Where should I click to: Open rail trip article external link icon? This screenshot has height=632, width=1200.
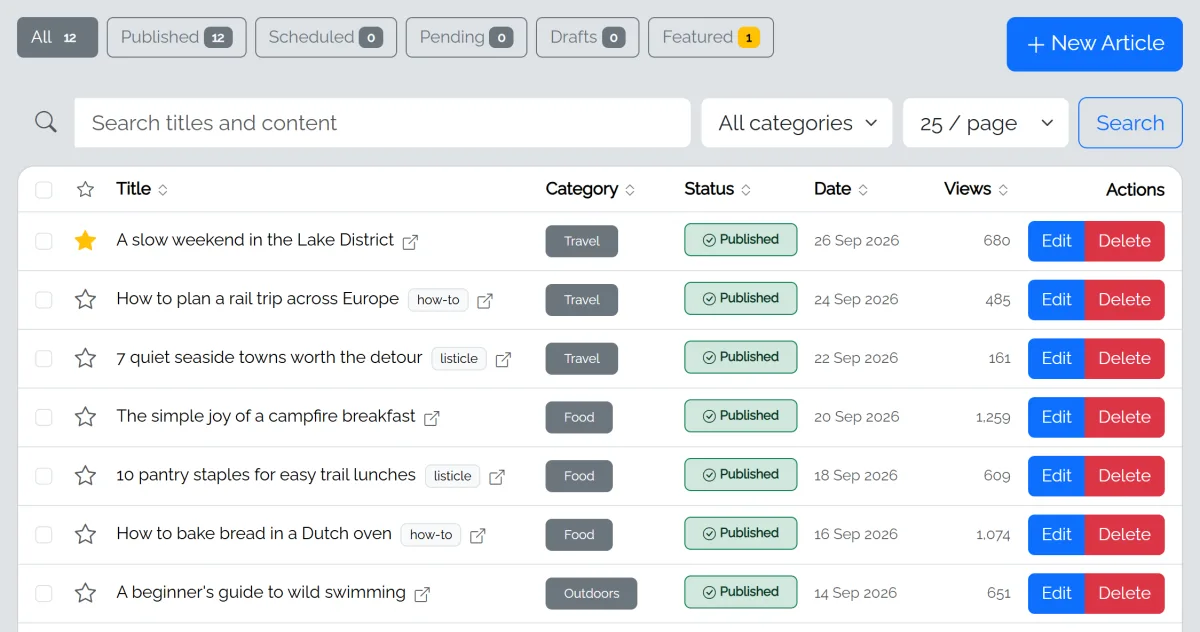pyautogui.click(x=485, y=301)
